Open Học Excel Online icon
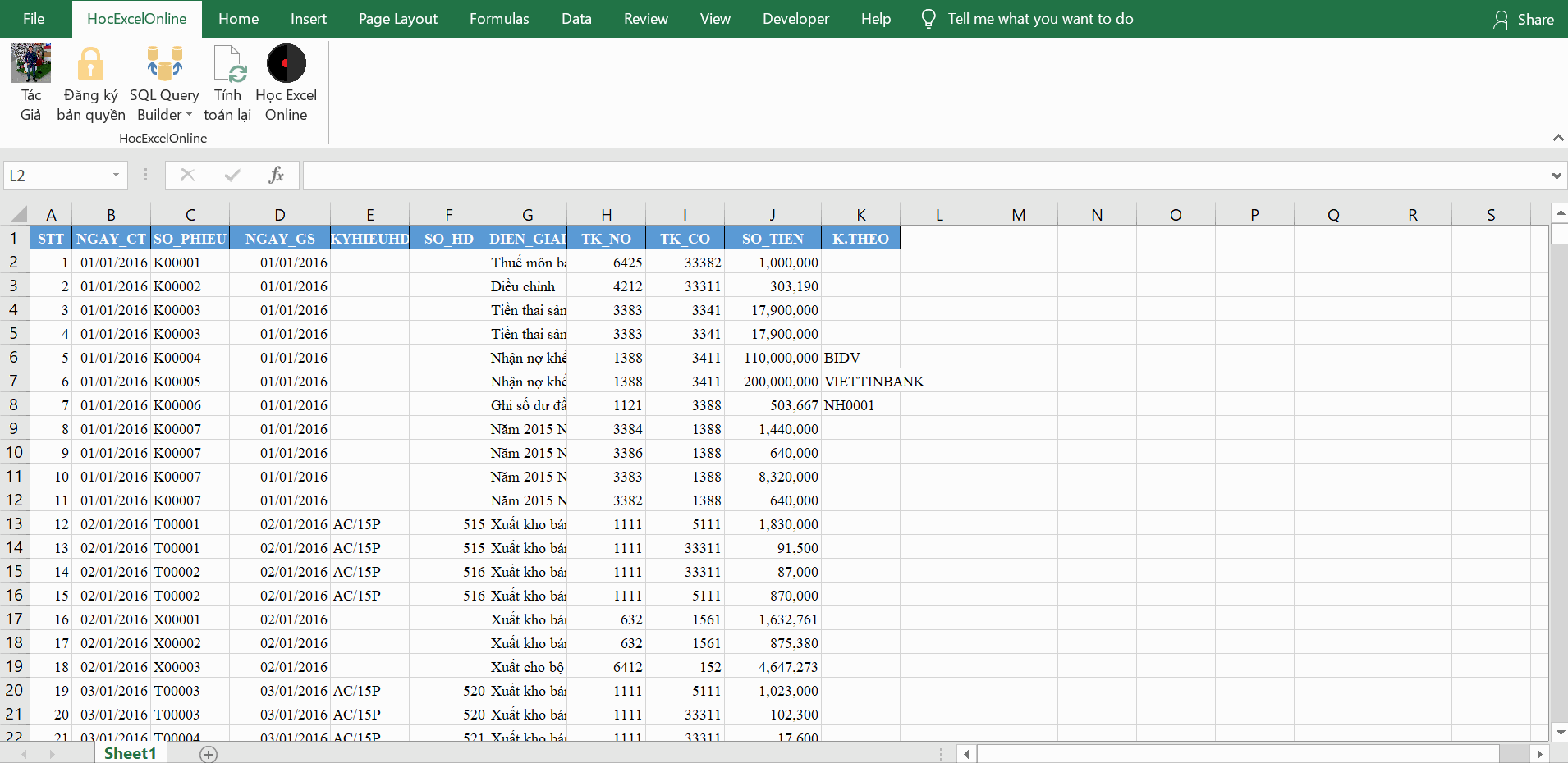The height and width of the screenshot is (763, 1568). point(286,65)
